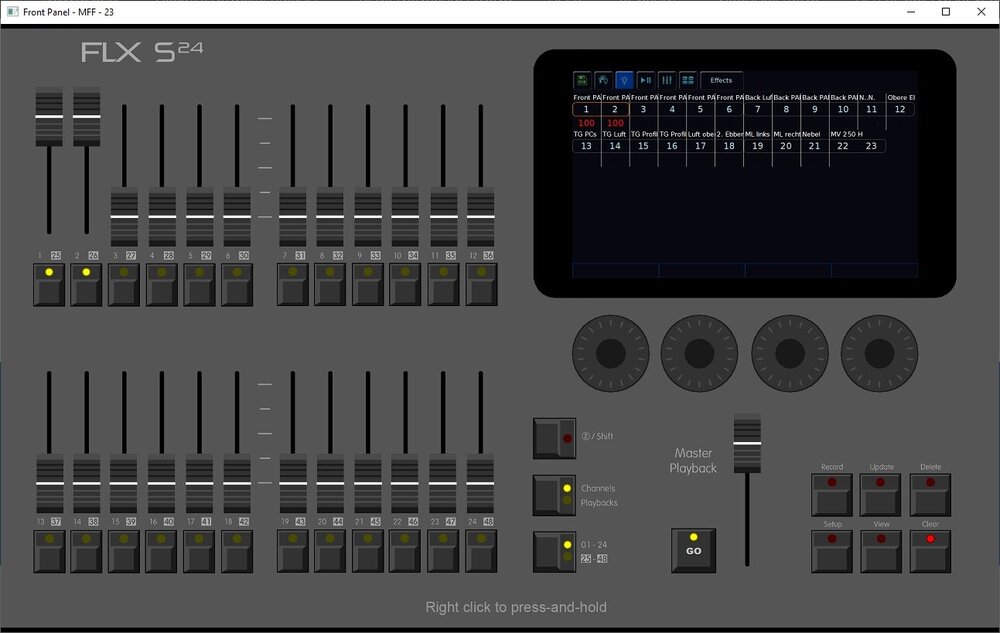The height and width of the screenshot is (633, 1000).
Task: Click the Shift button
Action: (x=555, y=438)
